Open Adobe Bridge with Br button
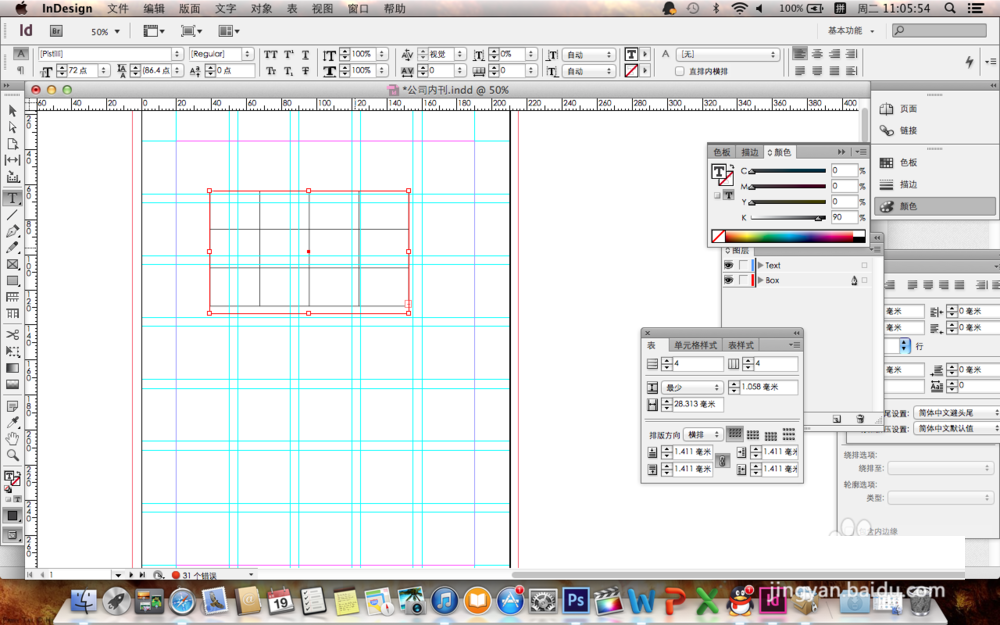 point(56,31)
